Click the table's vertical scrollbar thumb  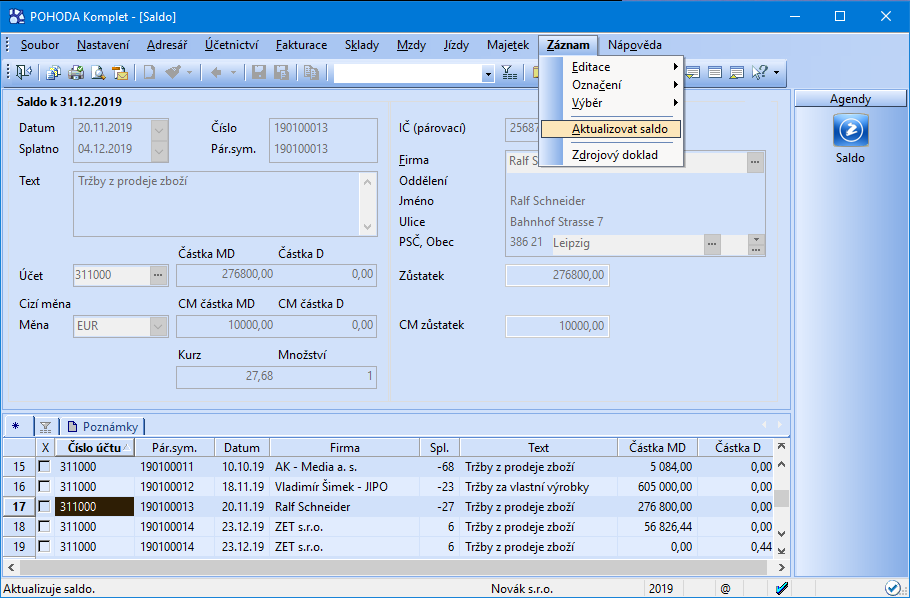[782, 498]
